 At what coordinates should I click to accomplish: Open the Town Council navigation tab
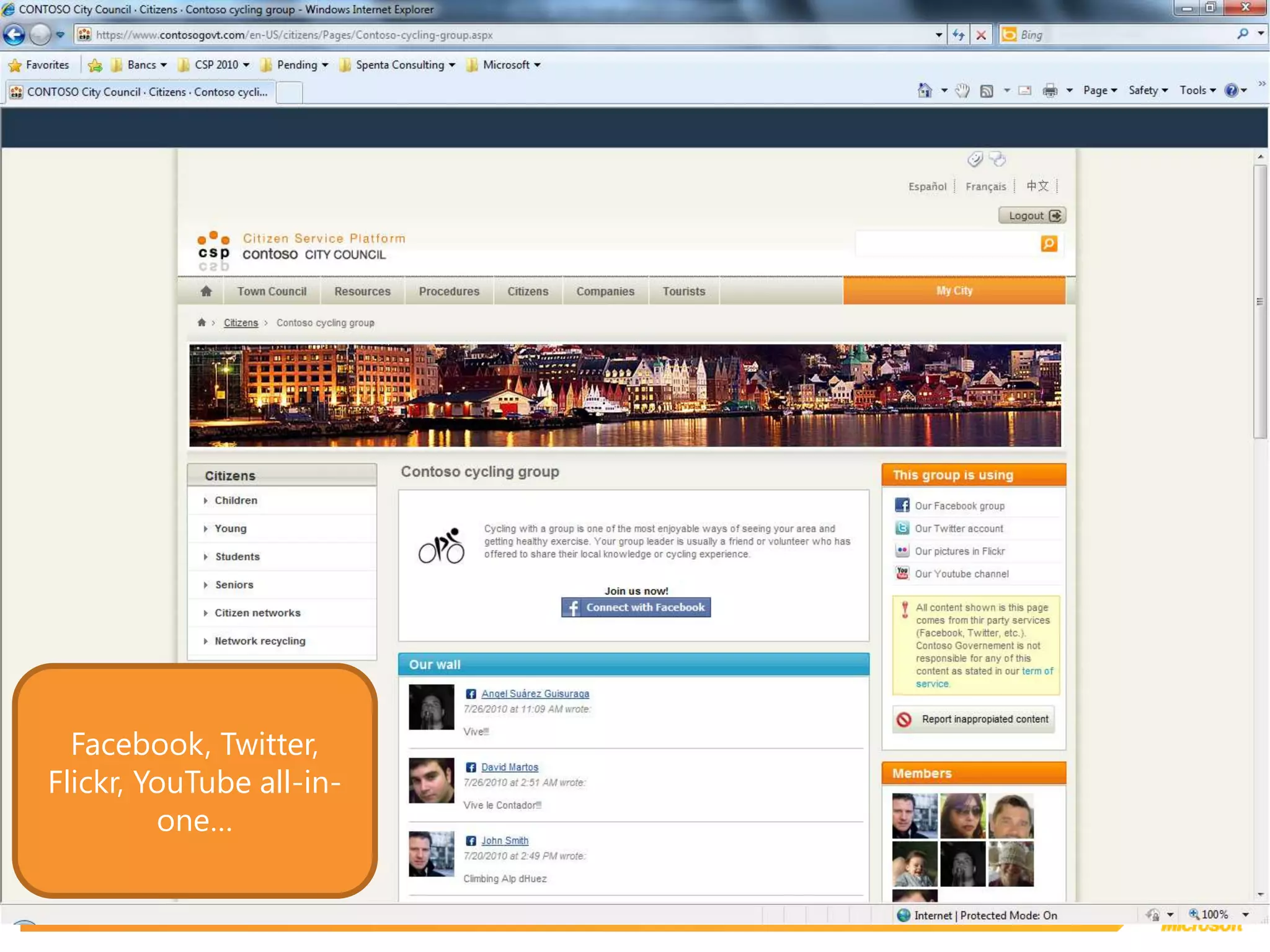tap(272, 291)
